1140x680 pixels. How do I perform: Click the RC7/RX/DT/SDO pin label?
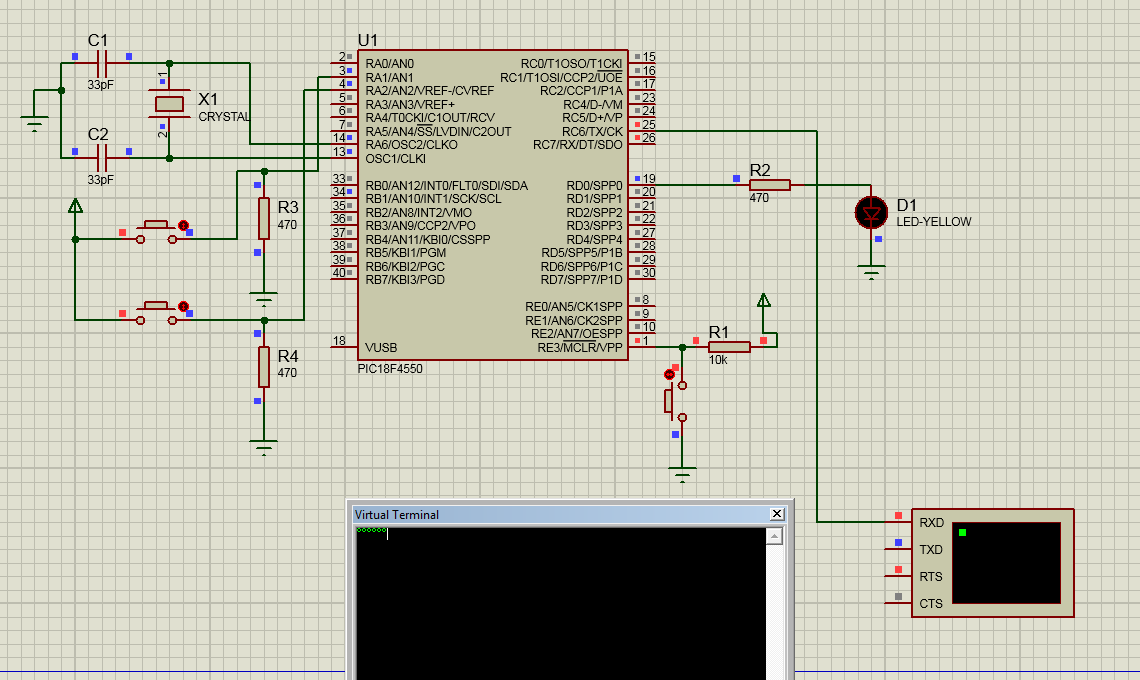pyautogui.click(x=578, y=145)
